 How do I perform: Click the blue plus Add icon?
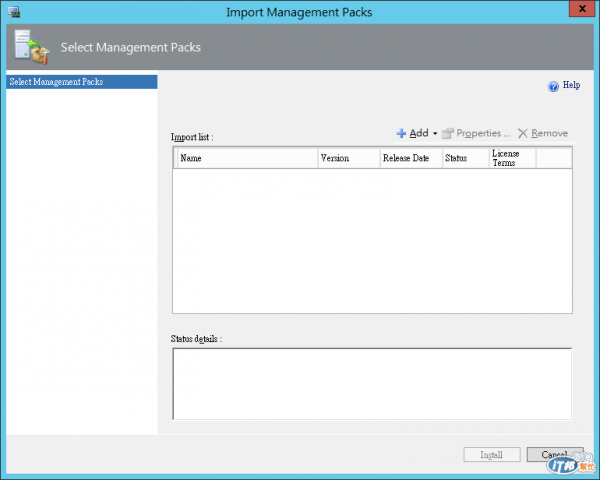401,133
